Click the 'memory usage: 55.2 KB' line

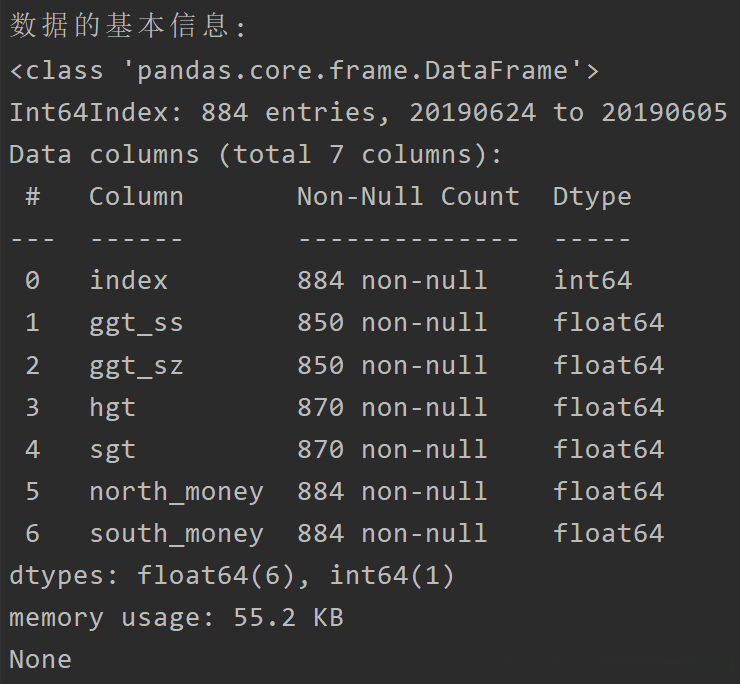point(176,617)
